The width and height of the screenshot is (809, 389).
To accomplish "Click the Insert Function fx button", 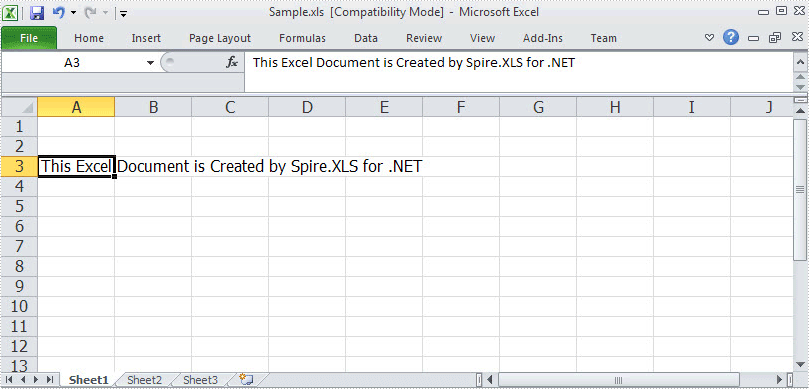I will [232, 63].
